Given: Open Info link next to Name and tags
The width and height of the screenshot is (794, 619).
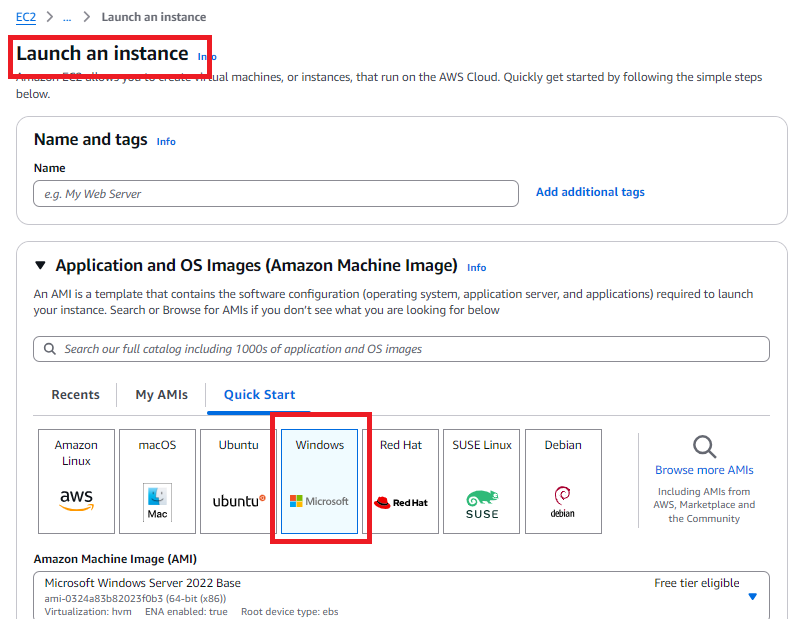Looking at the screenshot, I should [x=166, y=142].
